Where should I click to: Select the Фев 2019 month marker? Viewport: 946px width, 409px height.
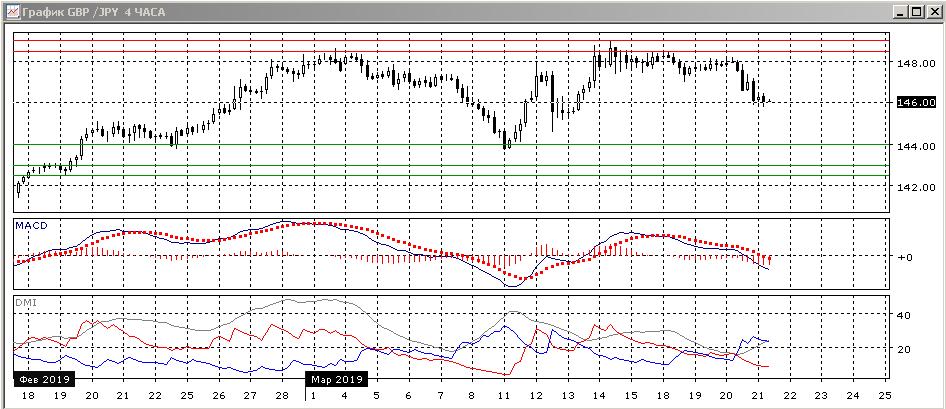click(x=44, y=379)
